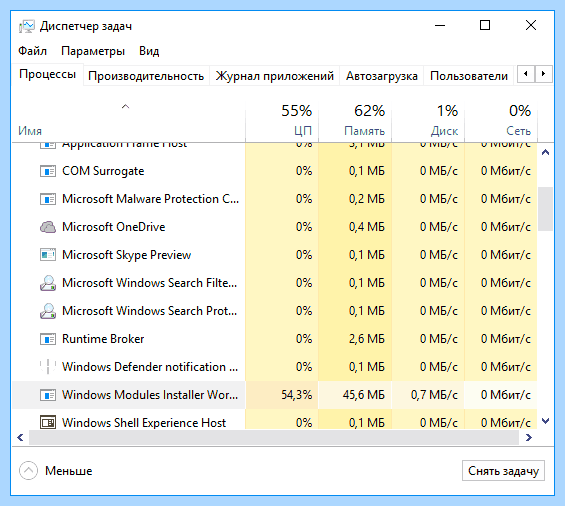Click the Снять задачу button

(x=503, y=471)
